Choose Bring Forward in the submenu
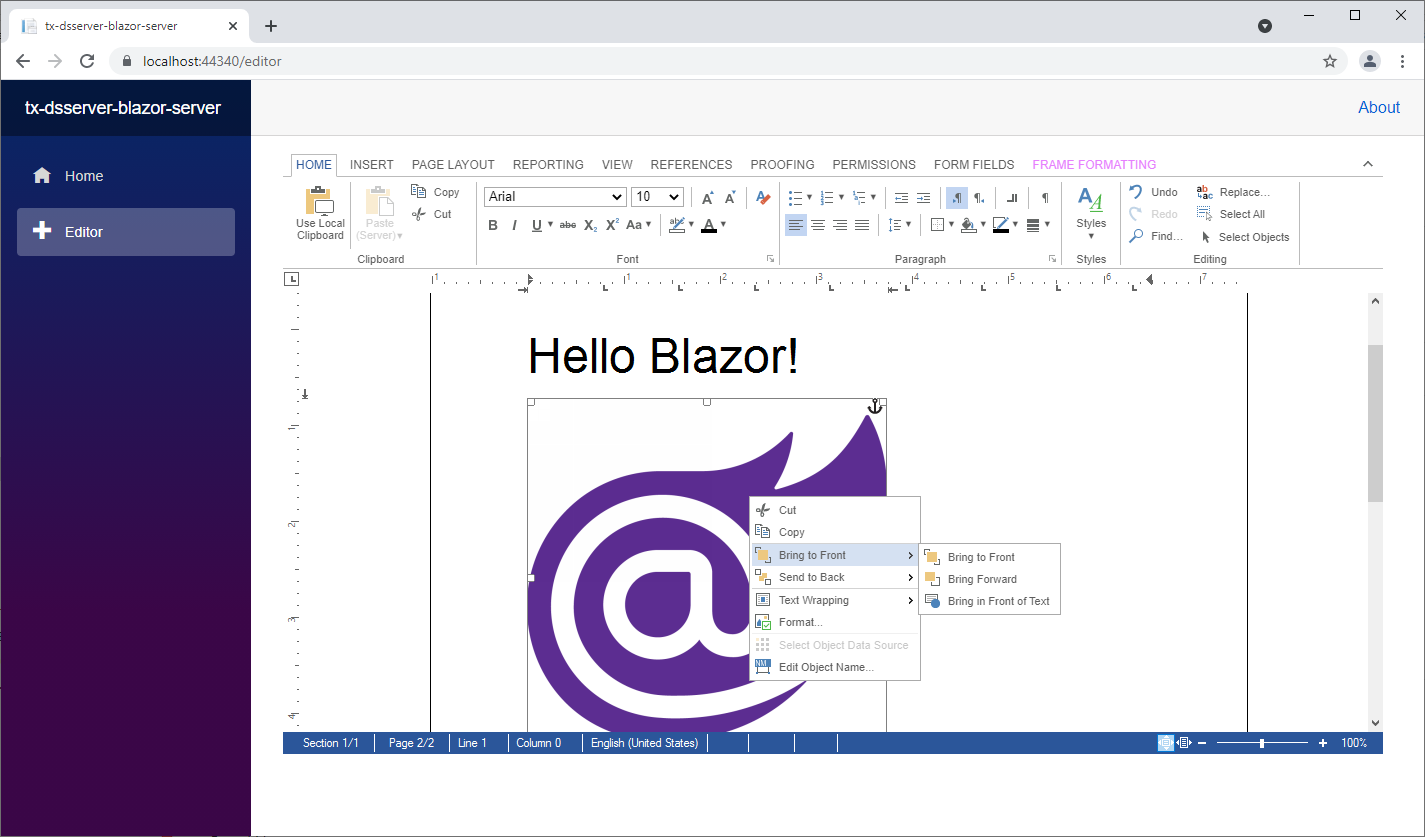This screenshot has height=837, width=1425. [x=989, y=579]
